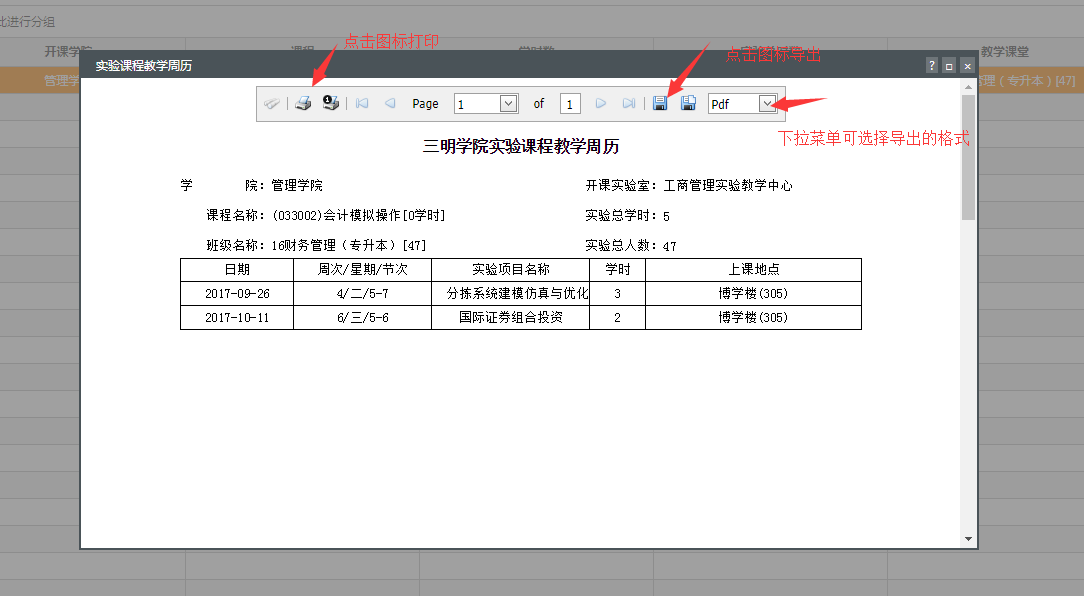Click the greyed print preview icon
The image size is (1084, 596).
(x=272, y=104)
